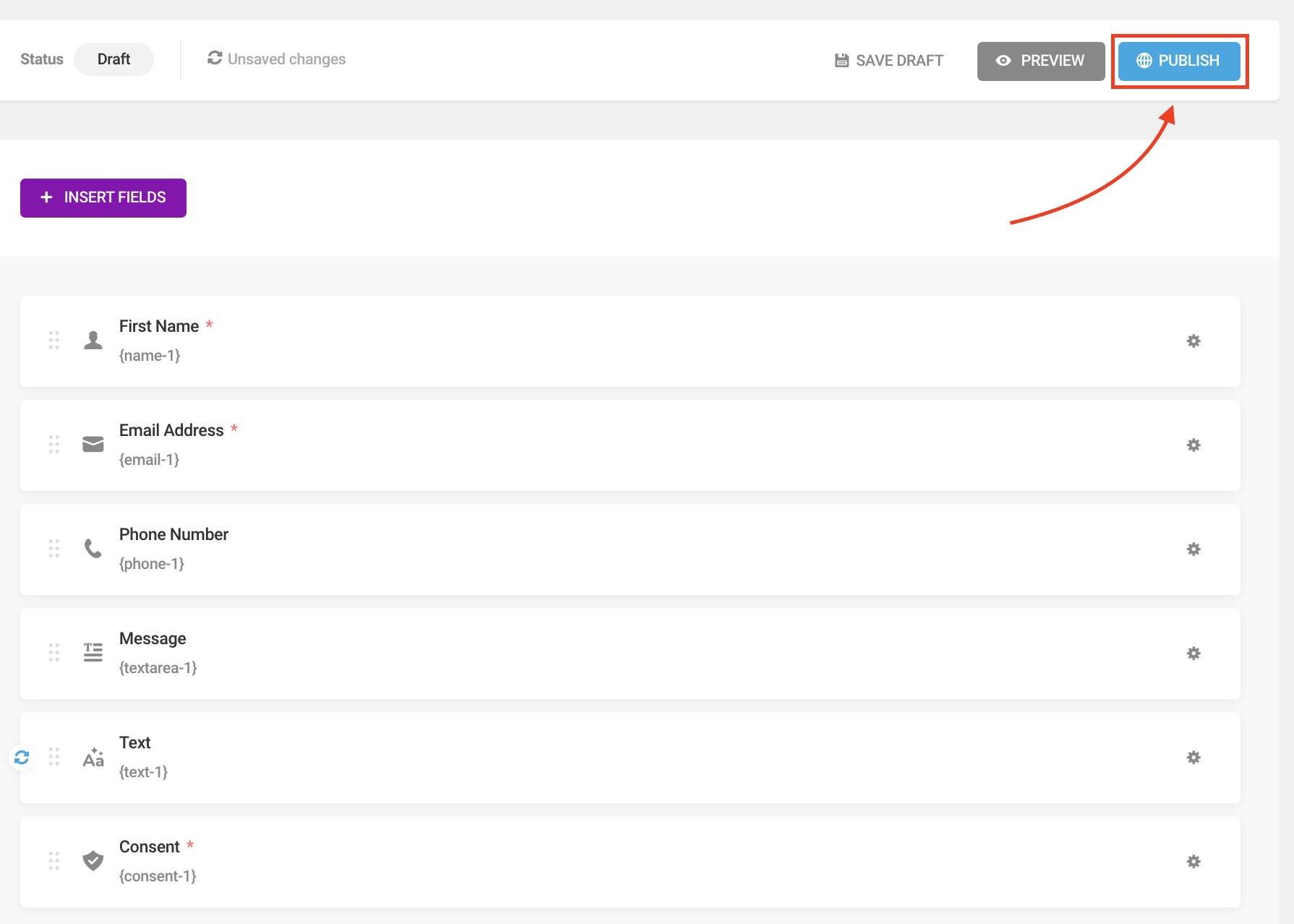Screen dimensions: 1294x924
Task: Save the form as a draft
Action: pyautogui.click(x=888, y=60)
